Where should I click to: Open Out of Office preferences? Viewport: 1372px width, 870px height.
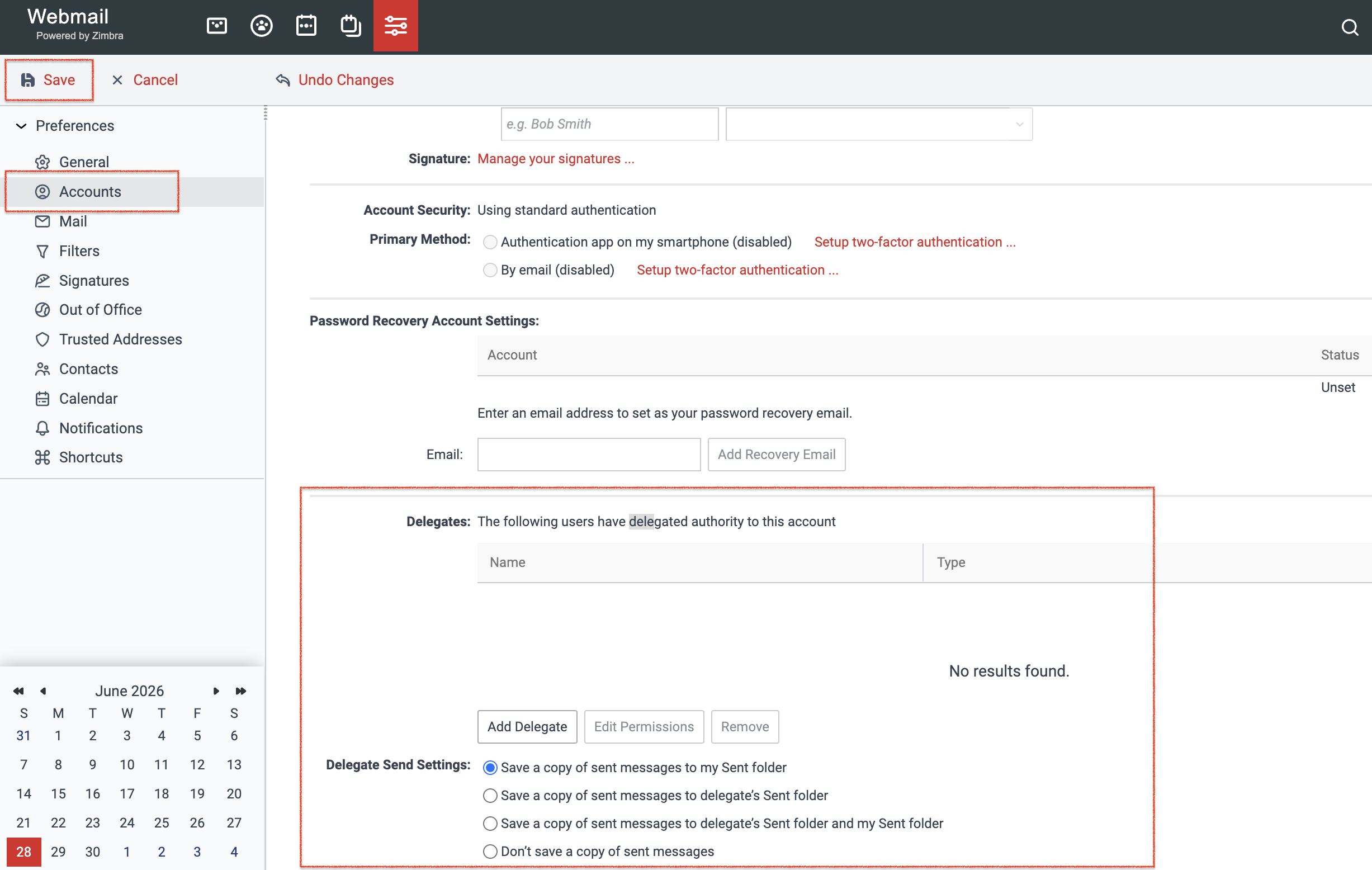(100, 309)
